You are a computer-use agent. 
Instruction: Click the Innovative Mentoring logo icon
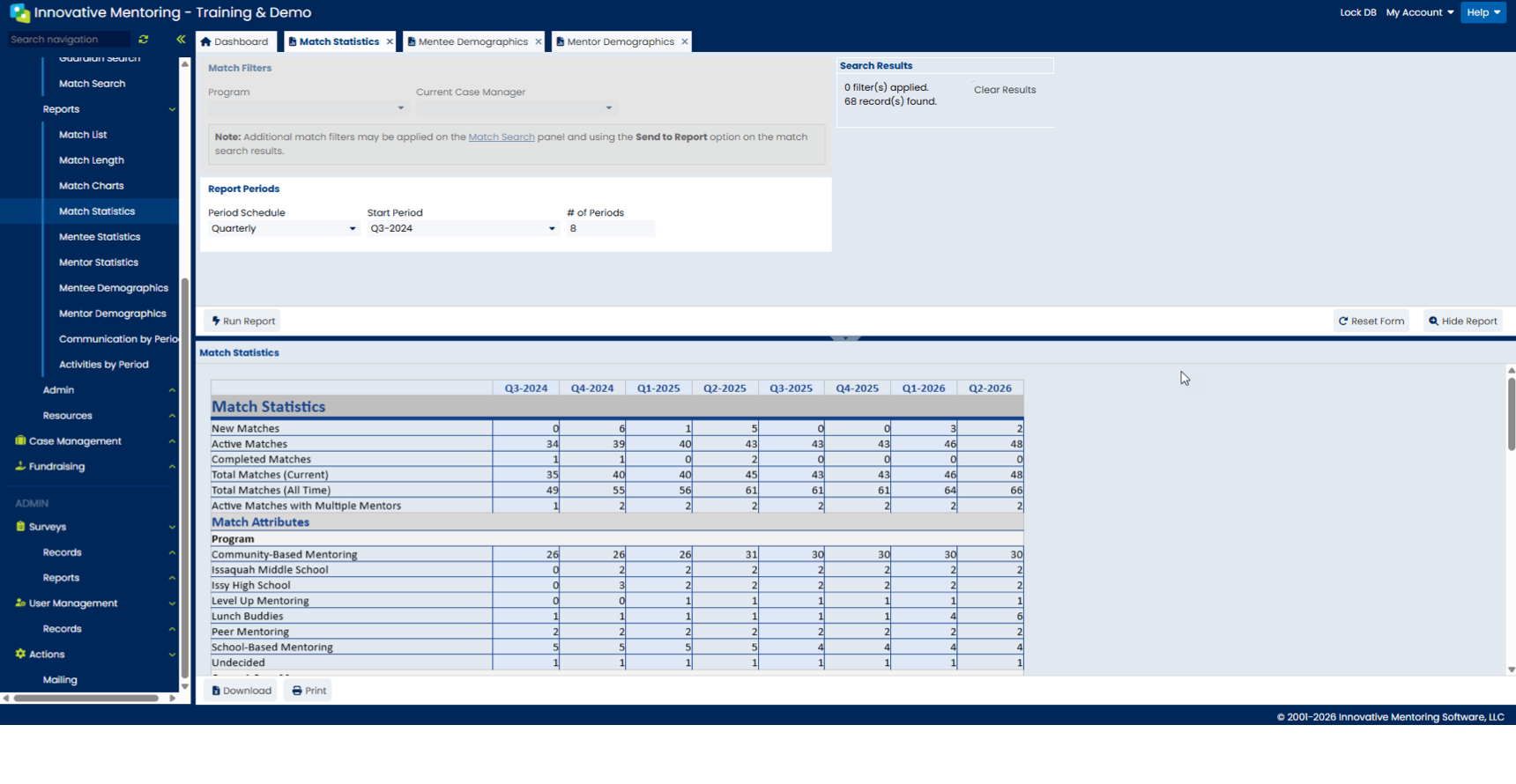click(x=19, y=13)
